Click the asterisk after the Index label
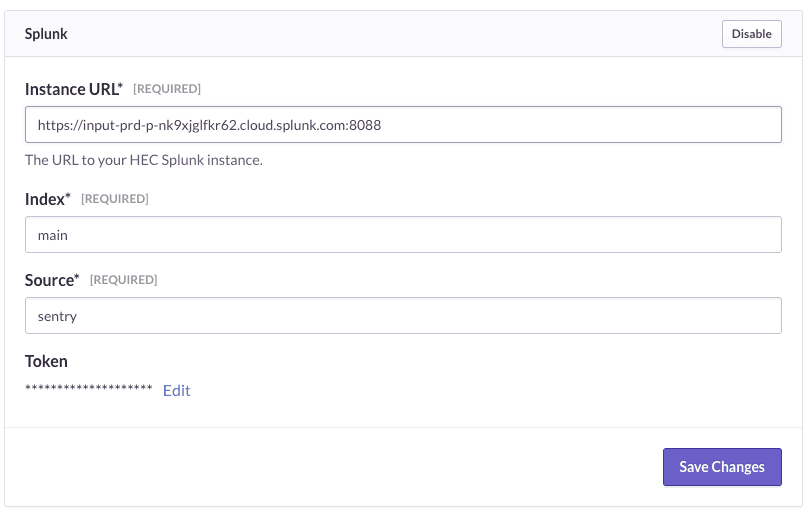The image size is (809, 512). pos(68,197)
